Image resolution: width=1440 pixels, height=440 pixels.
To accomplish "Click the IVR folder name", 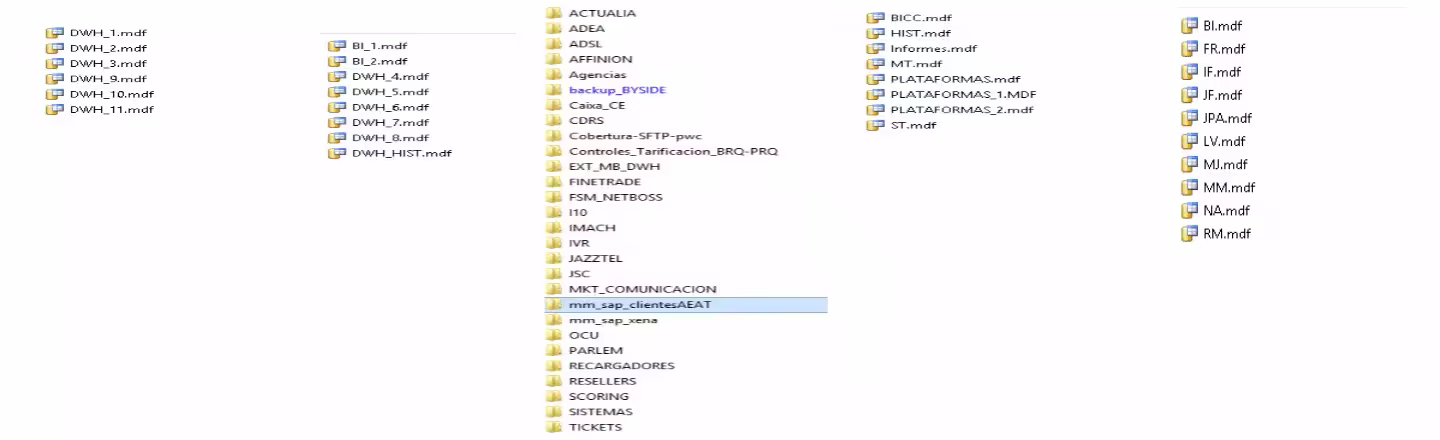I will pyautogui.click(x=579, y=243).
